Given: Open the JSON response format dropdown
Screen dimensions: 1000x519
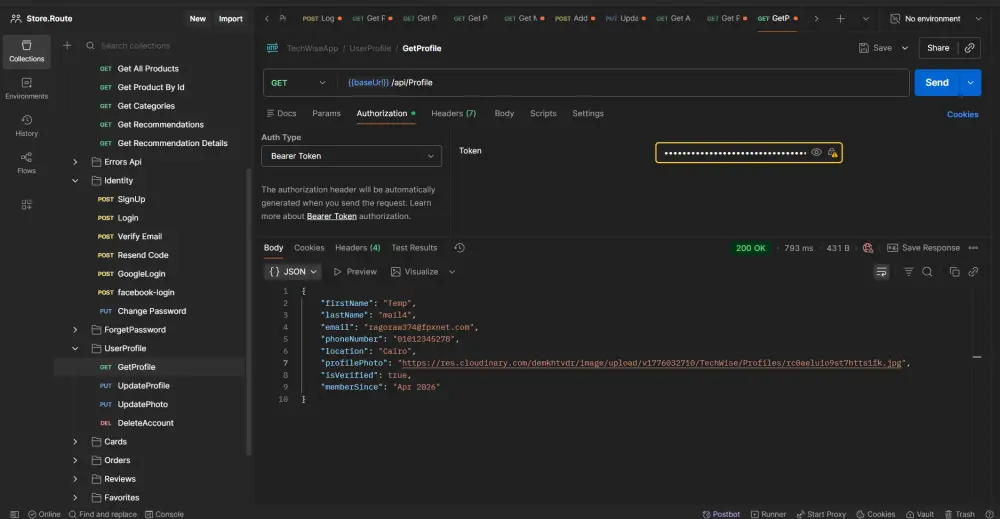Looking at the screenshot, I should tap(293, 272).
